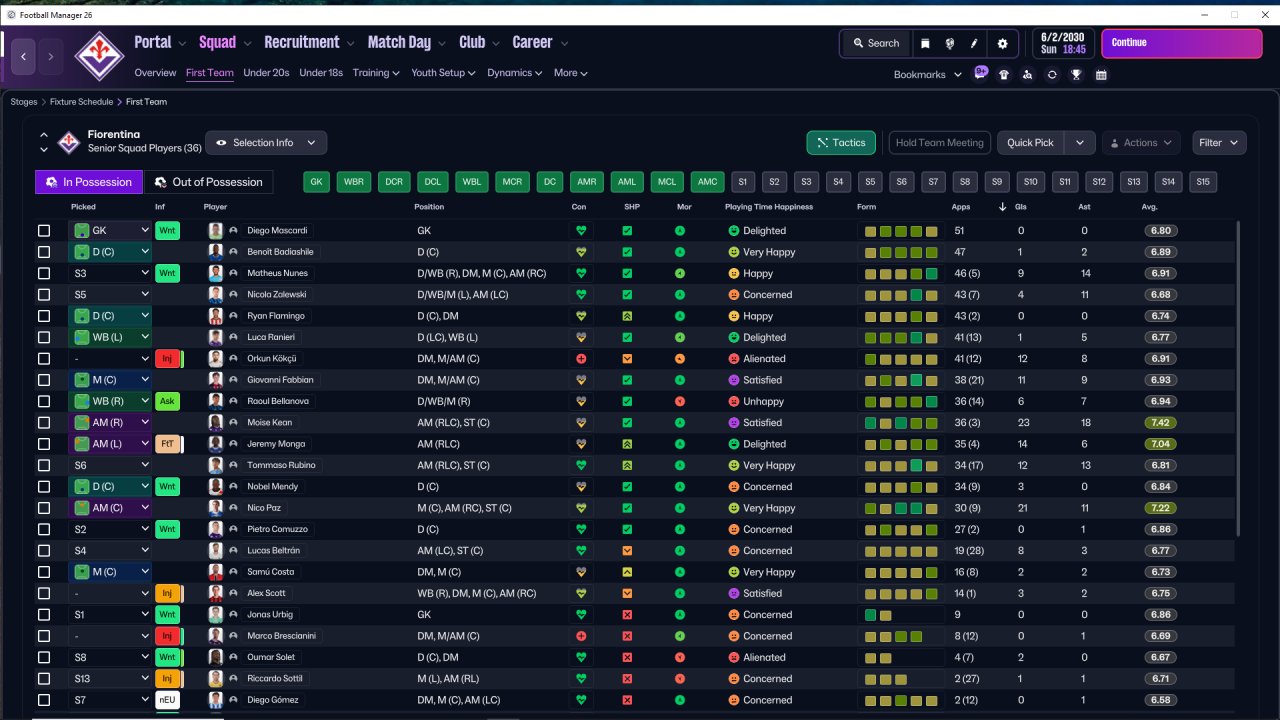Click the Search button
The height and width of the screenshot is (720, 1280).
click(876, 43)
